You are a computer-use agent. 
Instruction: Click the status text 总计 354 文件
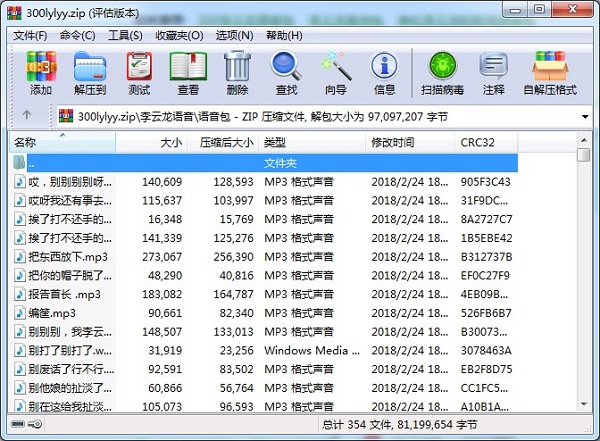tap(357, 424)
